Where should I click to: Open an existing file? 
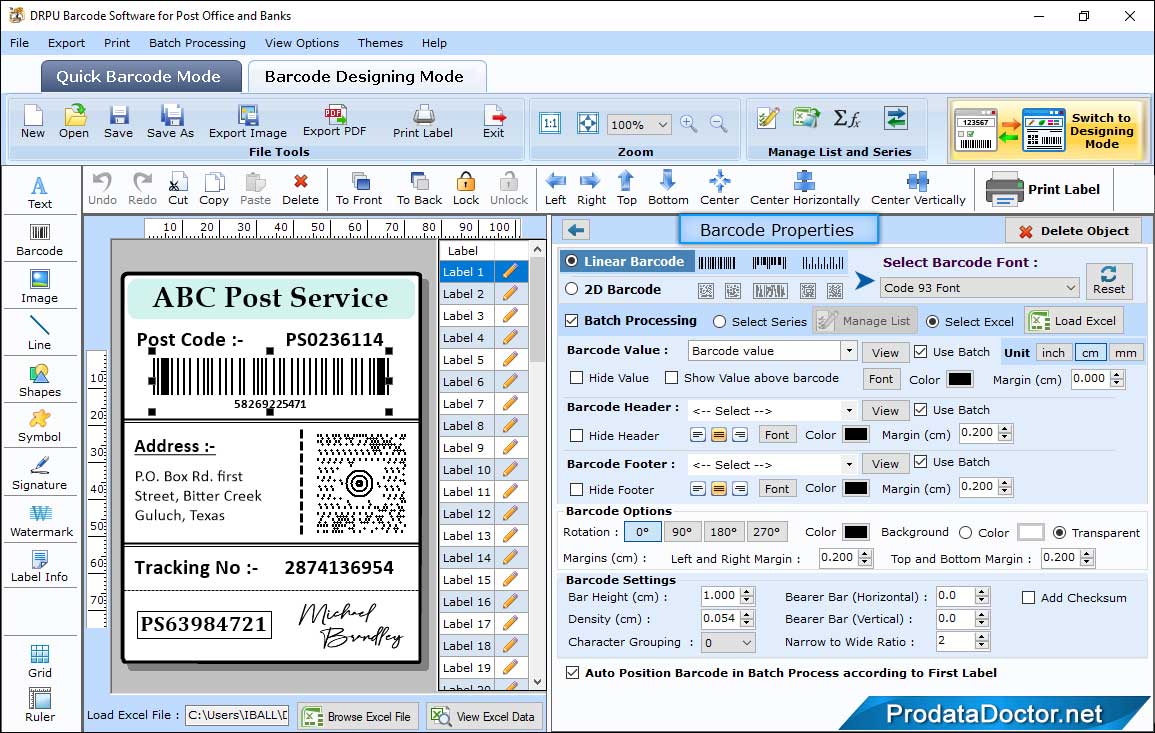tap(74, 122)
